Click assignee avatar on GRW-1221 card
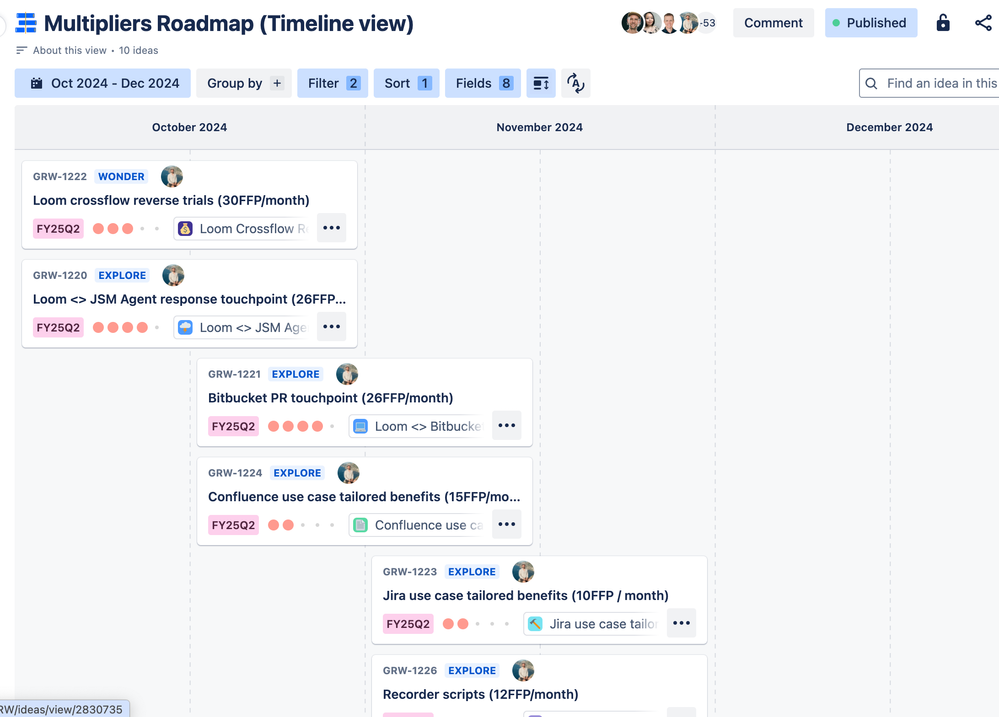The width and height of the screenshot is (999, 717). coord(347,374)
